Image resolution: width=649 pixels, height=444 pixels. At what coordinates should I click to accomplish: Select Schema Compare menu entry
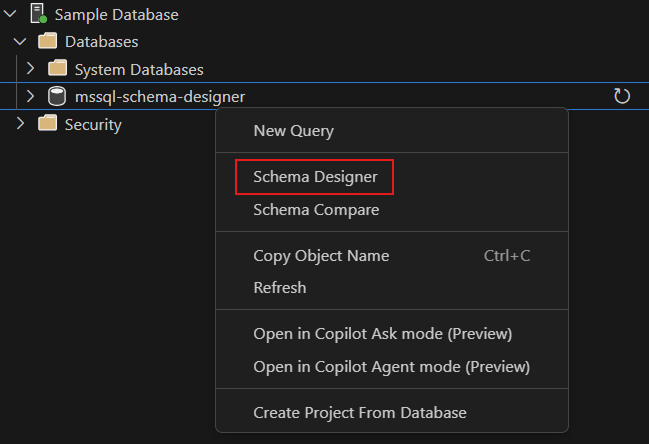coord(316,210)
